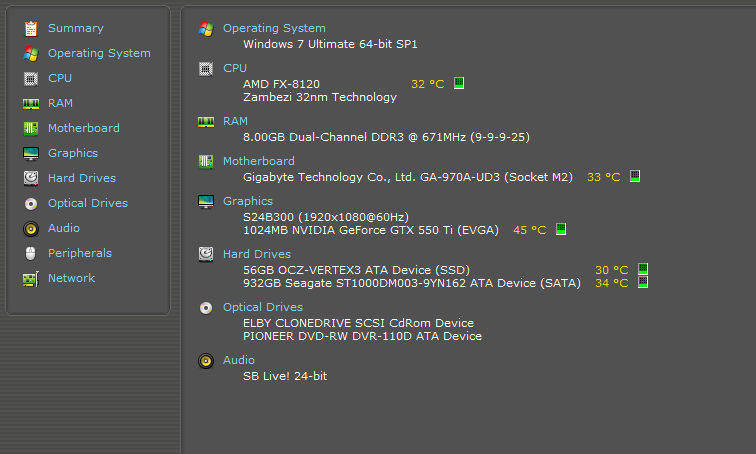The width and height of the screenshot is (756, 454).
Task: Click the Seagate temperature value 34 °C
Action: 612,283
